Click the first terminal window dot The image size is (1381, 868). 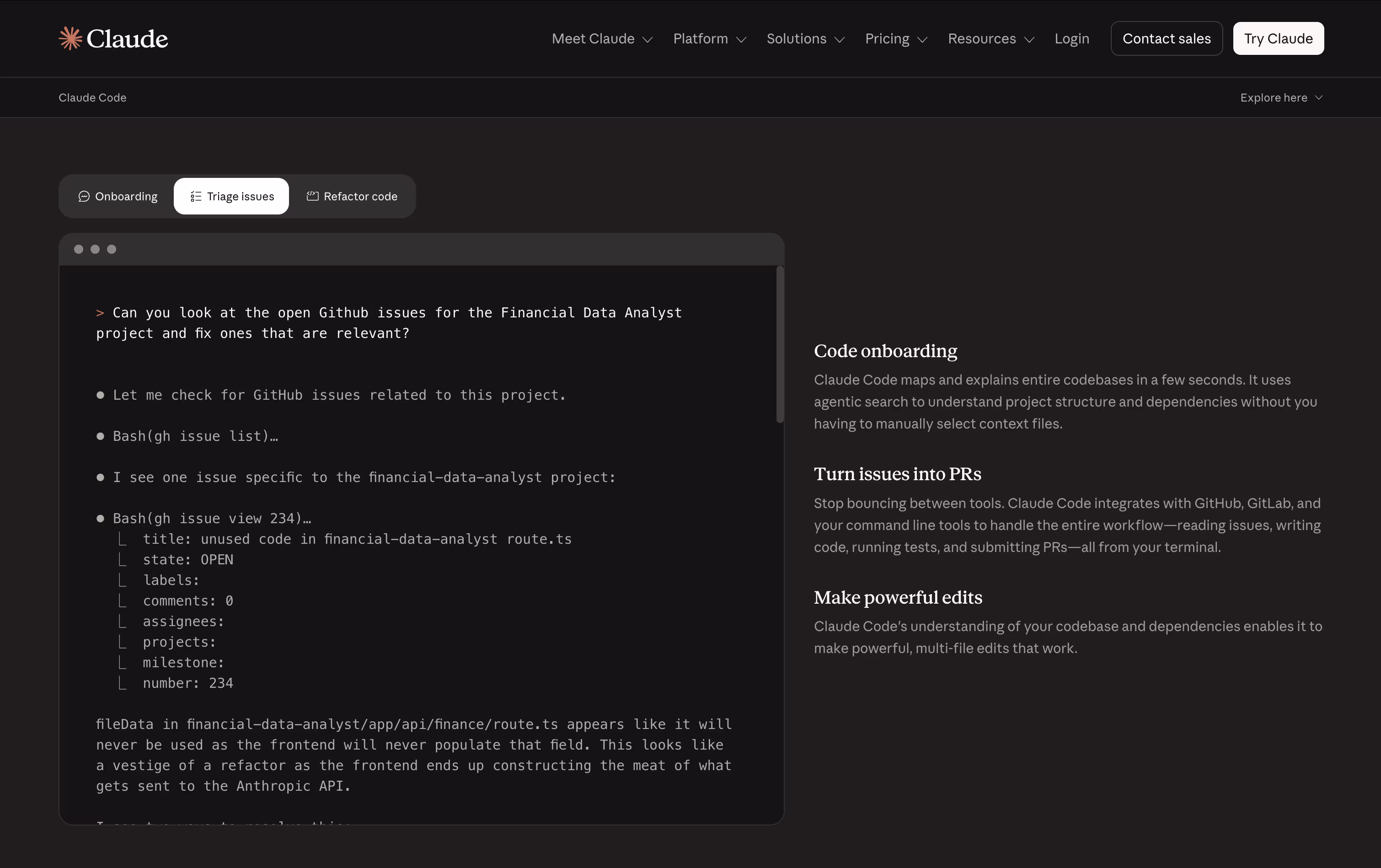(79, 249)
